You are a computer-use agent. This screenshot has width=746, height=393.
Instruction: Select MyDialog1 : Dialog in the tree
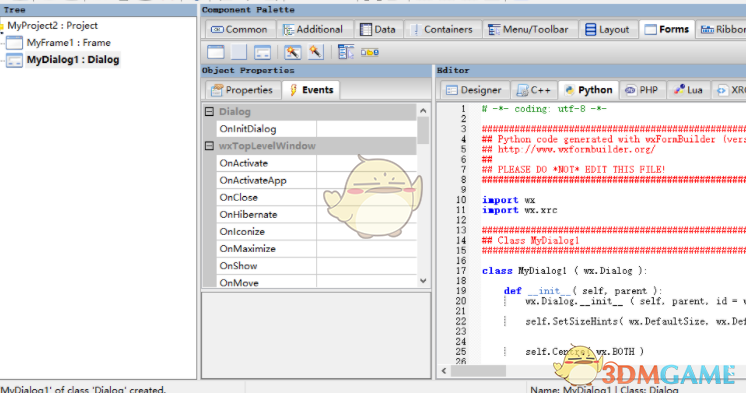(73, 60)
